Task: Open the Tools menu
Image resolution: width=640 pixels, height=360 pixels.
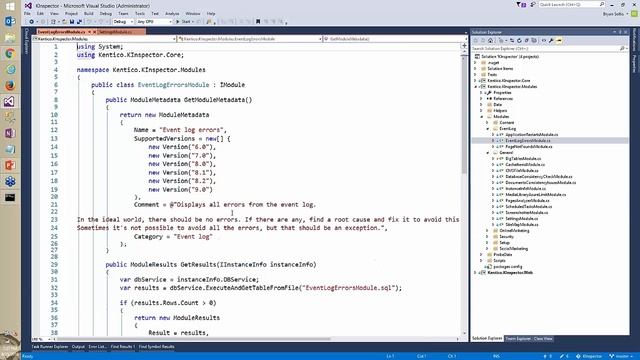Action: pos(140,13)
